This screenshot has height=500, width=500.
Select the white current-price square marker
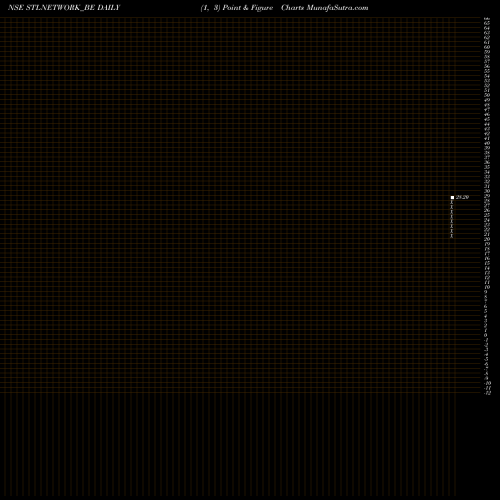pyautogui.click(x=452, y=197)
